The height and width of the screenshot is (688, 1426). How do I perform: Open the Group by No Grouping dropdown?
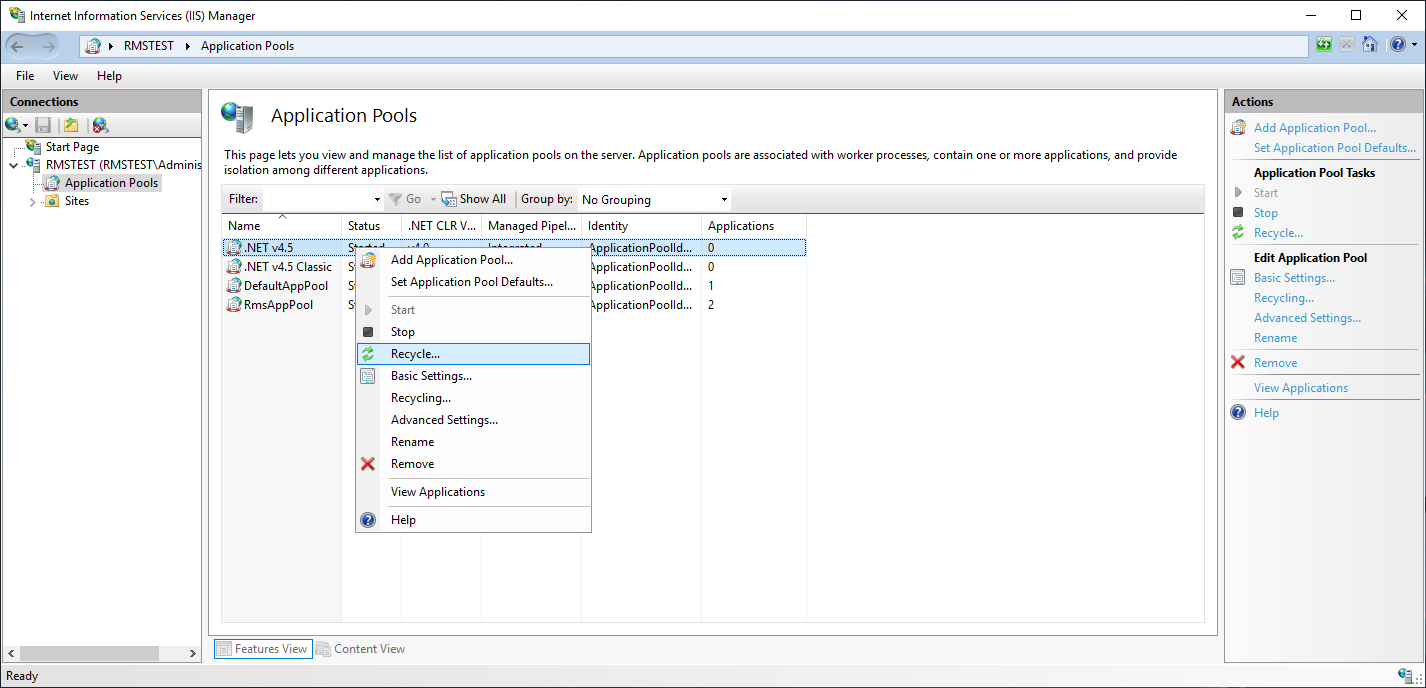coord(655,199)
